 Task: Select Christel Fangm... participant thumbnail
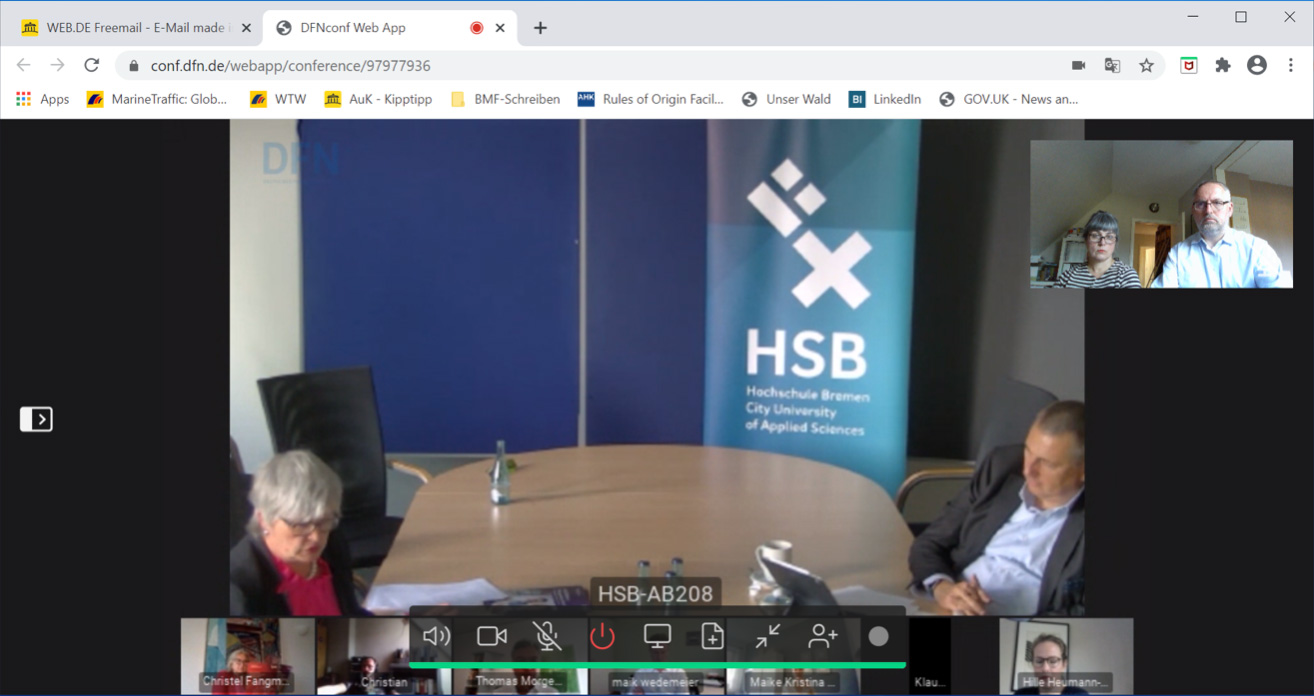247,656
